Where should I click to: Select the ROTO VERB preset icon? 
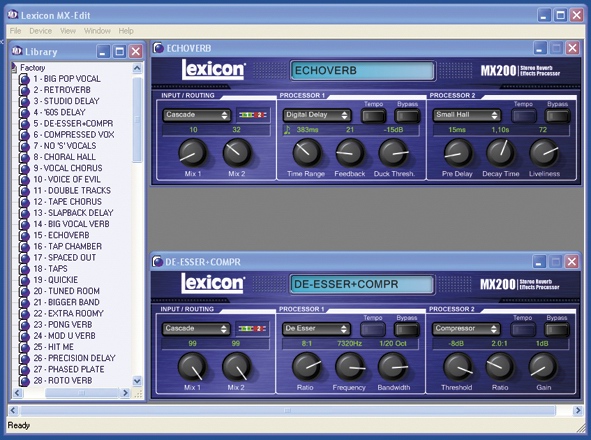tap(24, 381)
